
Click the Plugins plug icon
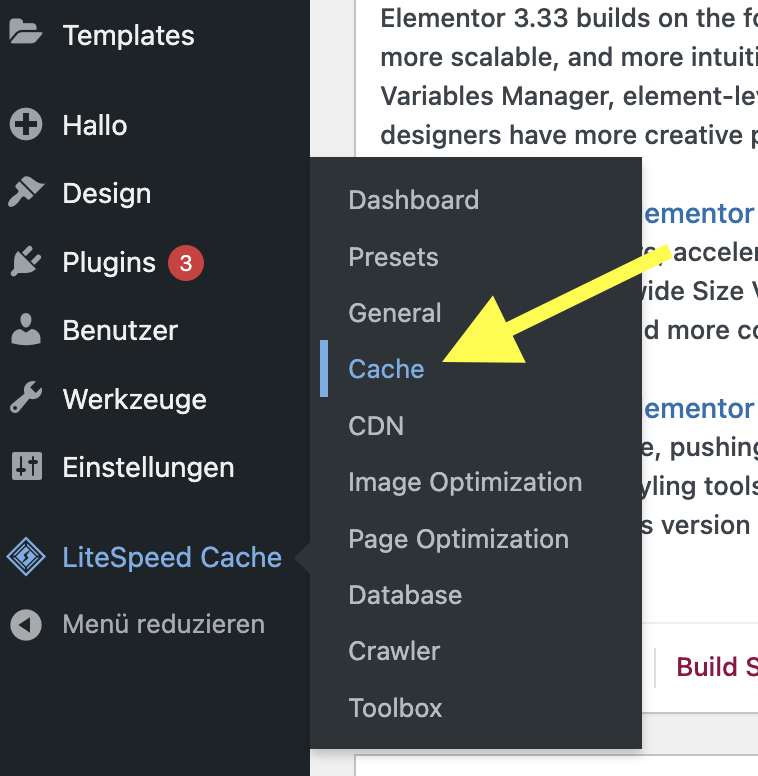pyautogui.click(x=26, y=262)
